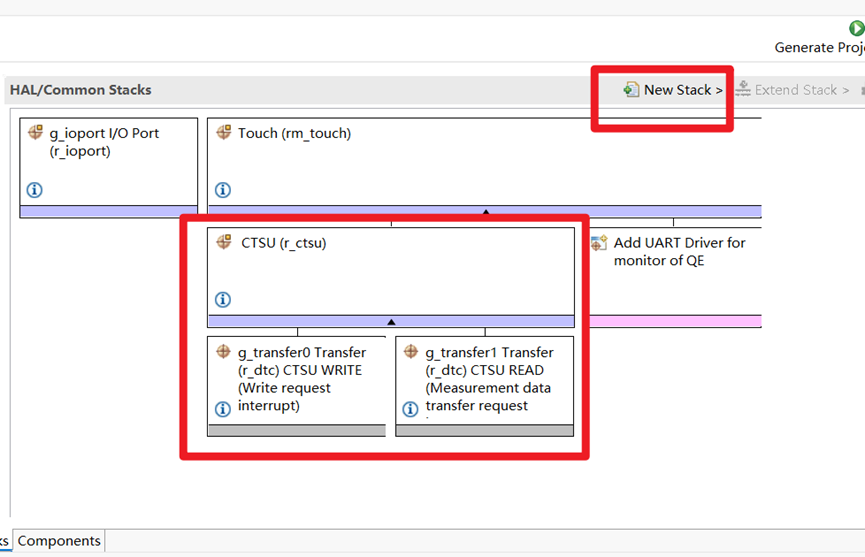Select the Touch (rm_touch) text
The height and width of the screenshot is (557, 865).
coord(295,133)
